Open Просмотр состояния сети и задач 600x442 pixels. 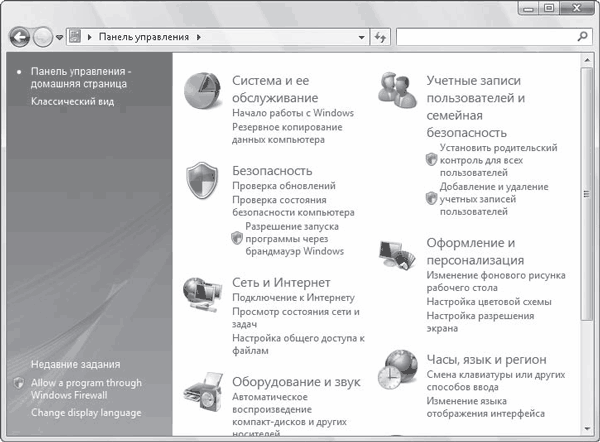(296, 318)
